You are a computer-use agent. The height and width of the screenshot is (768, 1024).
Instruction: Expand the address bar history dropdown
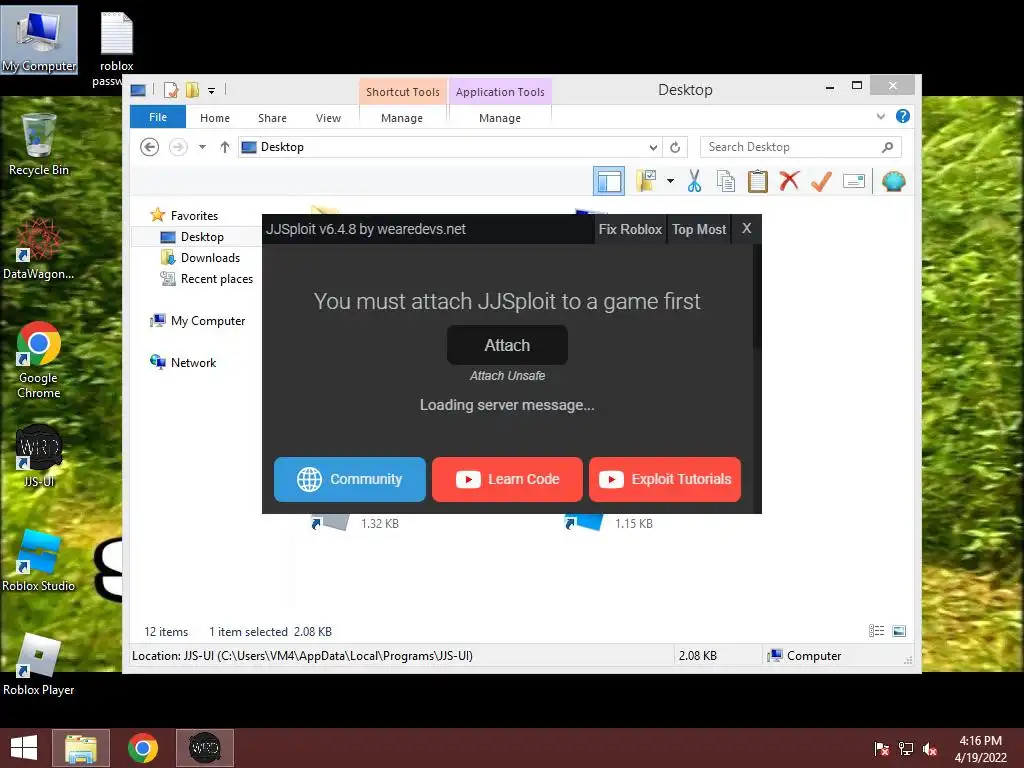pos(653,148)
